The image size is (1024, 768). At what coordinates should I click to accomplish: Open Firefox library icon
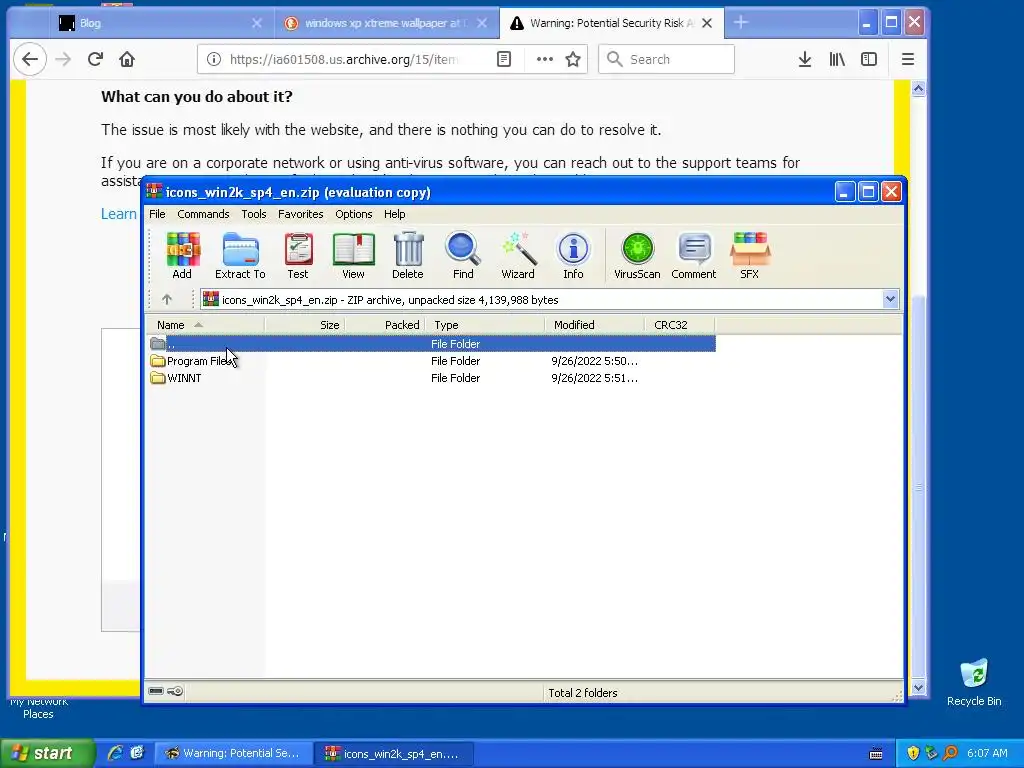[x=837, y=59]
